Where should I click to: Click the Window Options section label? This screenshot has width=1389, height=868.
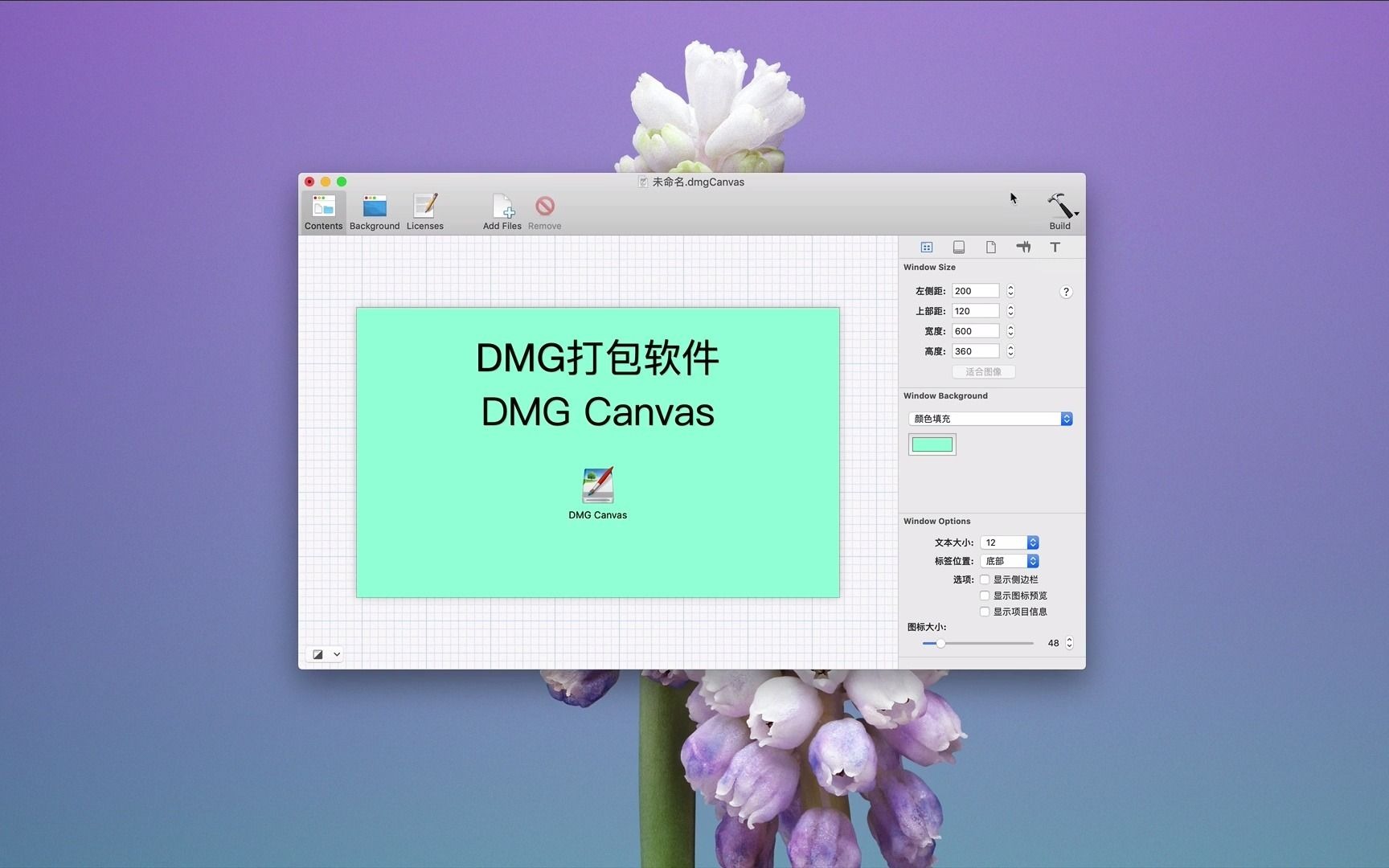(x=936, y=522)
